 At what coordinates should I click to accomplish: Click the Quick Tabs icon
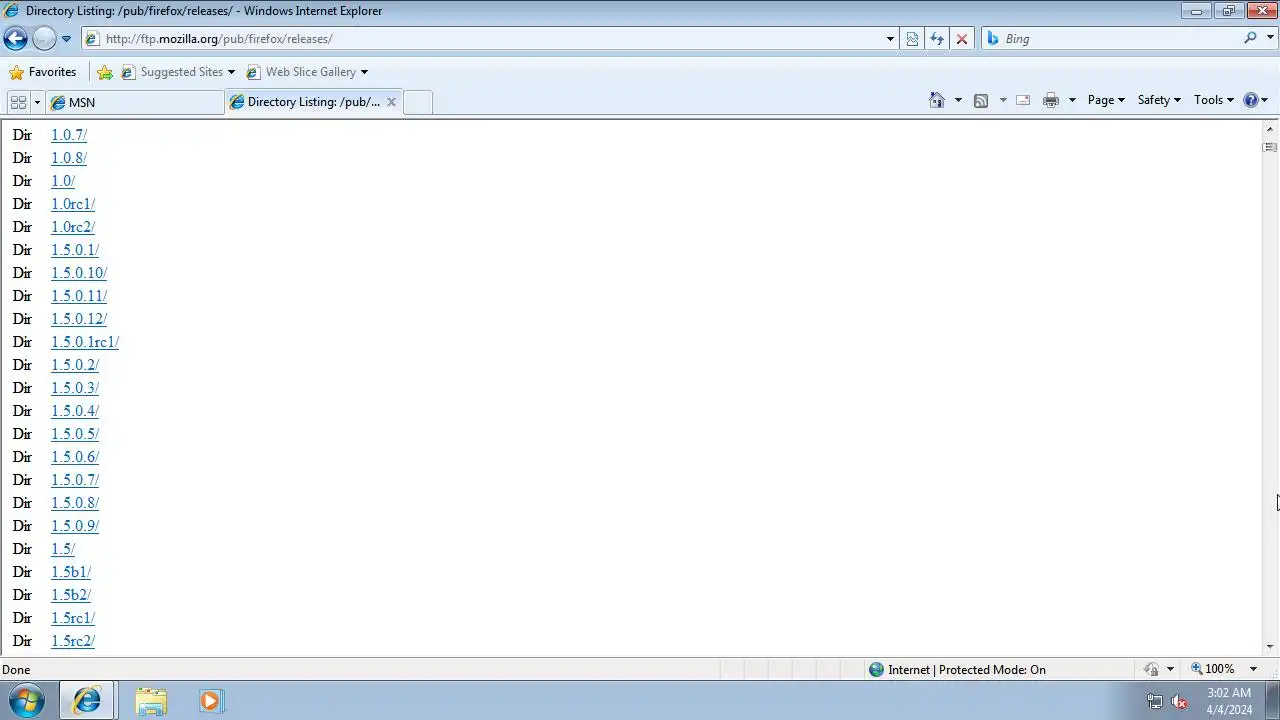click(18, 102)
